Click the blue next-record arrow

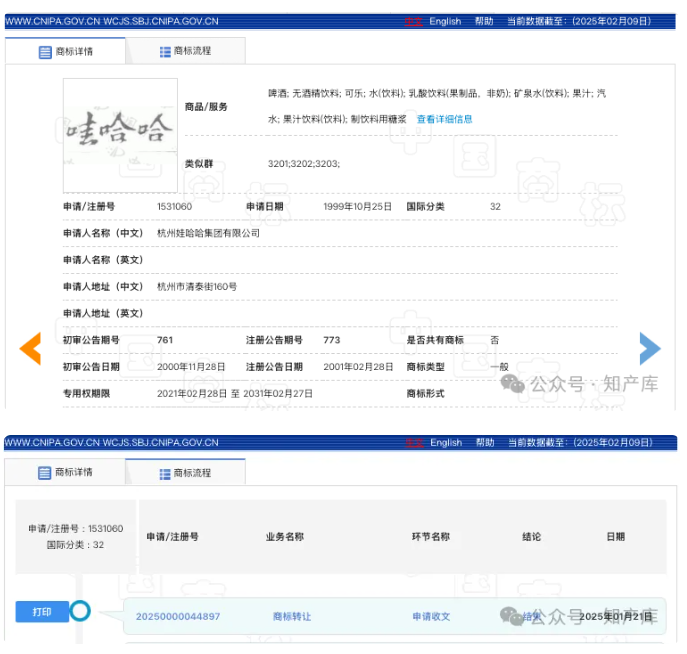pyautogui.click(x=650, y=348)
